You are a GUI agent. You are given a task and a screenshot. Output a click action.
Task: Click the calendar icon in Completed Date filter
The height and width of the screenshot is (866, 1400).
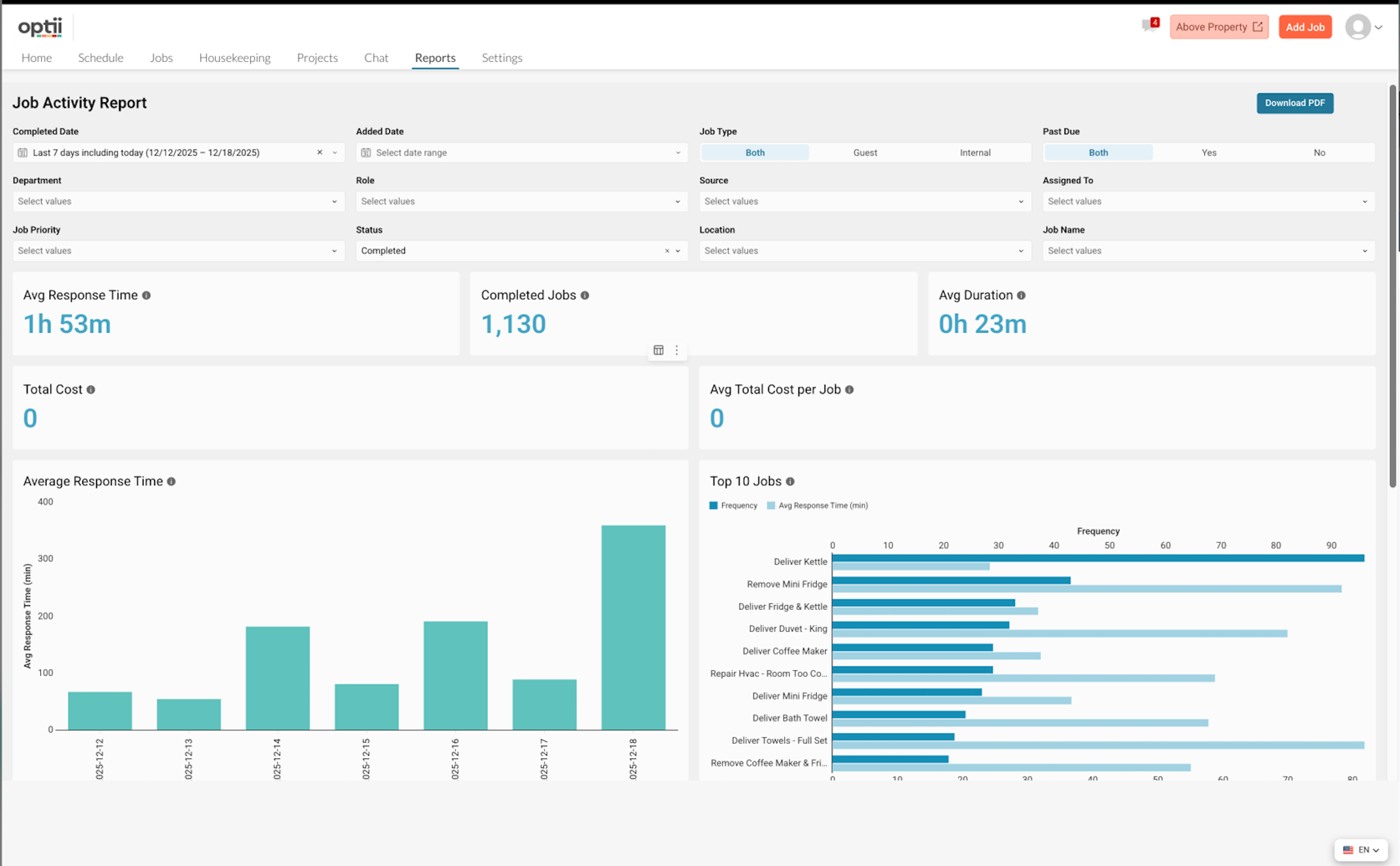(23, 152)
